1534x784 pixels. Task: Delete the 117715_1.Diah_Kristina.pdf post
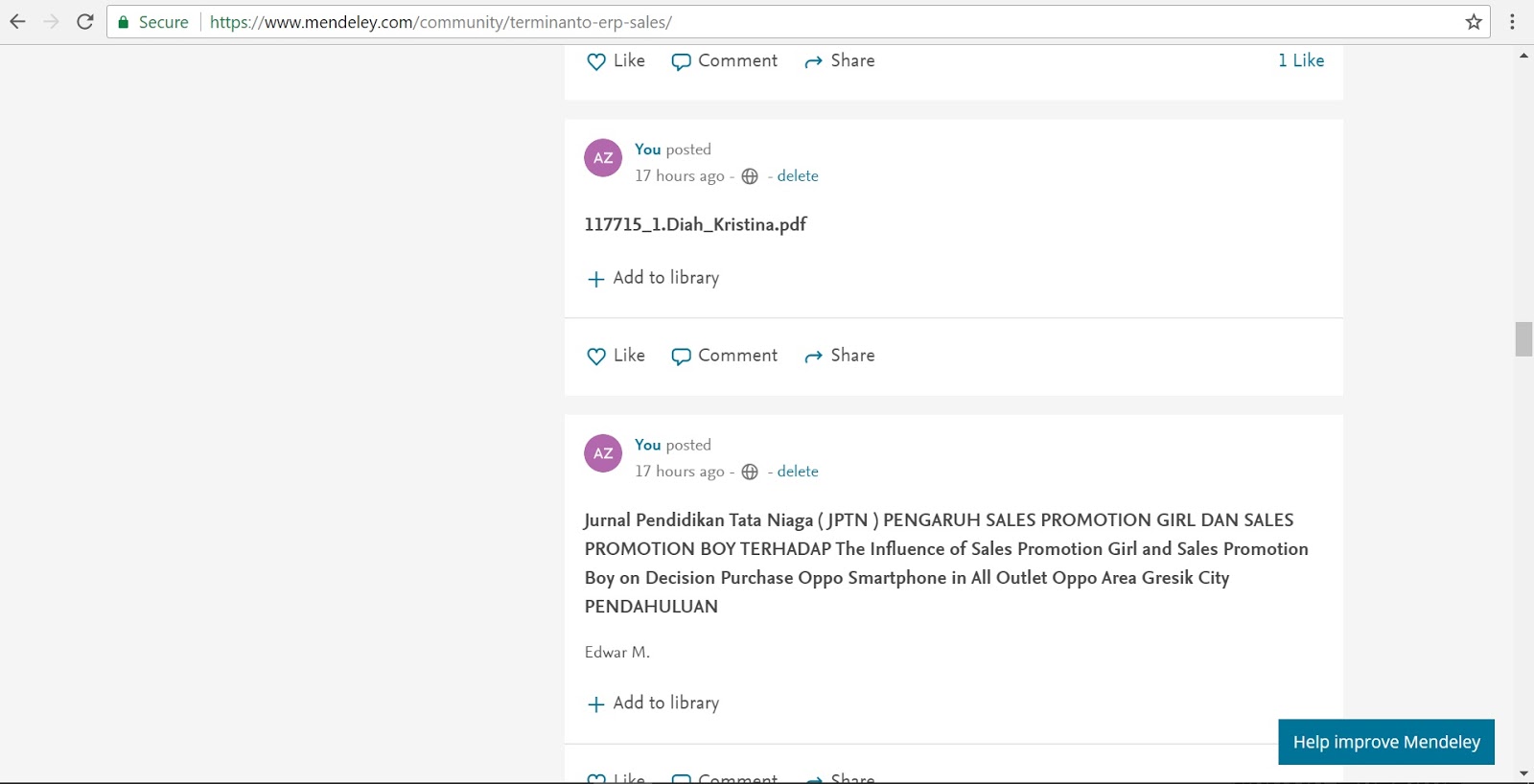click(x=798, y=176)
